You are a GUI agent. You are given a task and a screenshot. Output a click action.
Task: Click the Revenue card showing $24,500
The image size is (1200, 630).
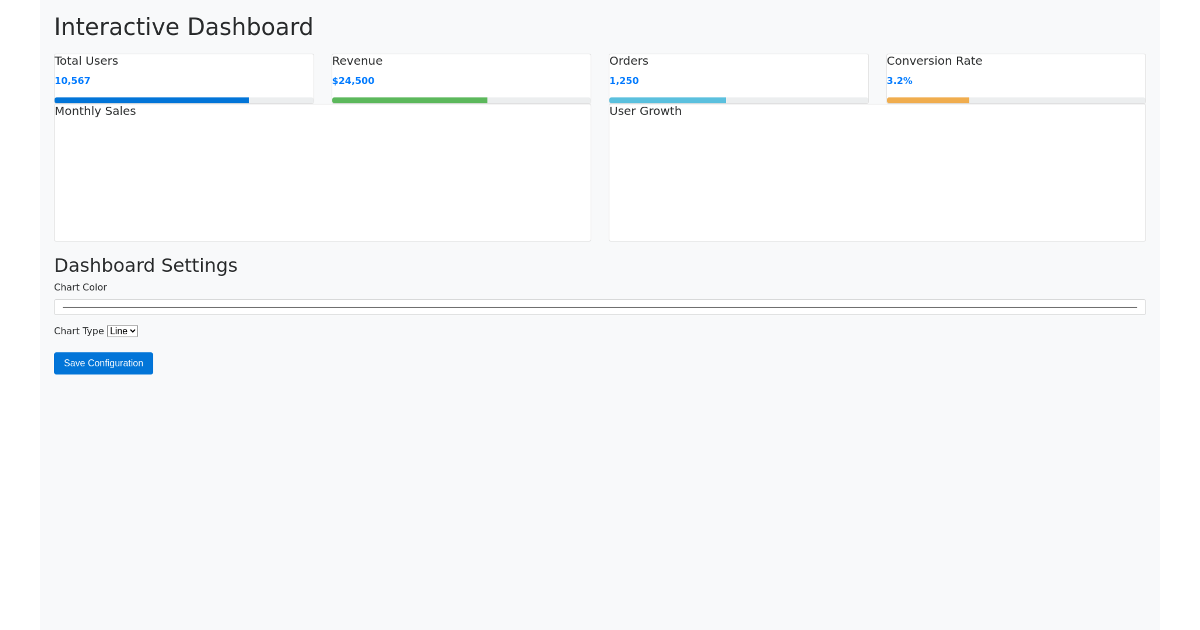[460, 75]
